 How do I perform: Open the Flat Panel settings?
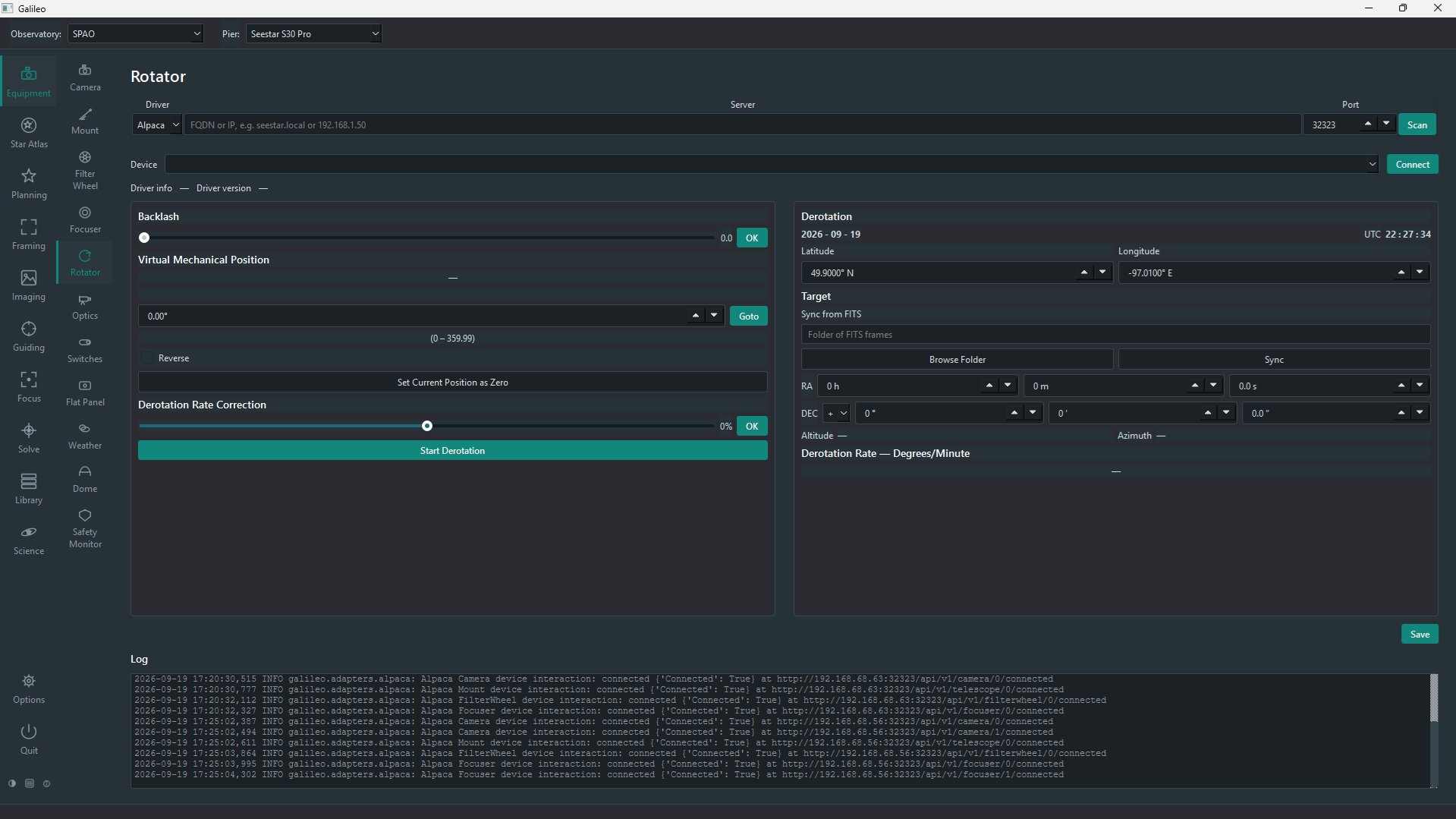pos(85,392)
